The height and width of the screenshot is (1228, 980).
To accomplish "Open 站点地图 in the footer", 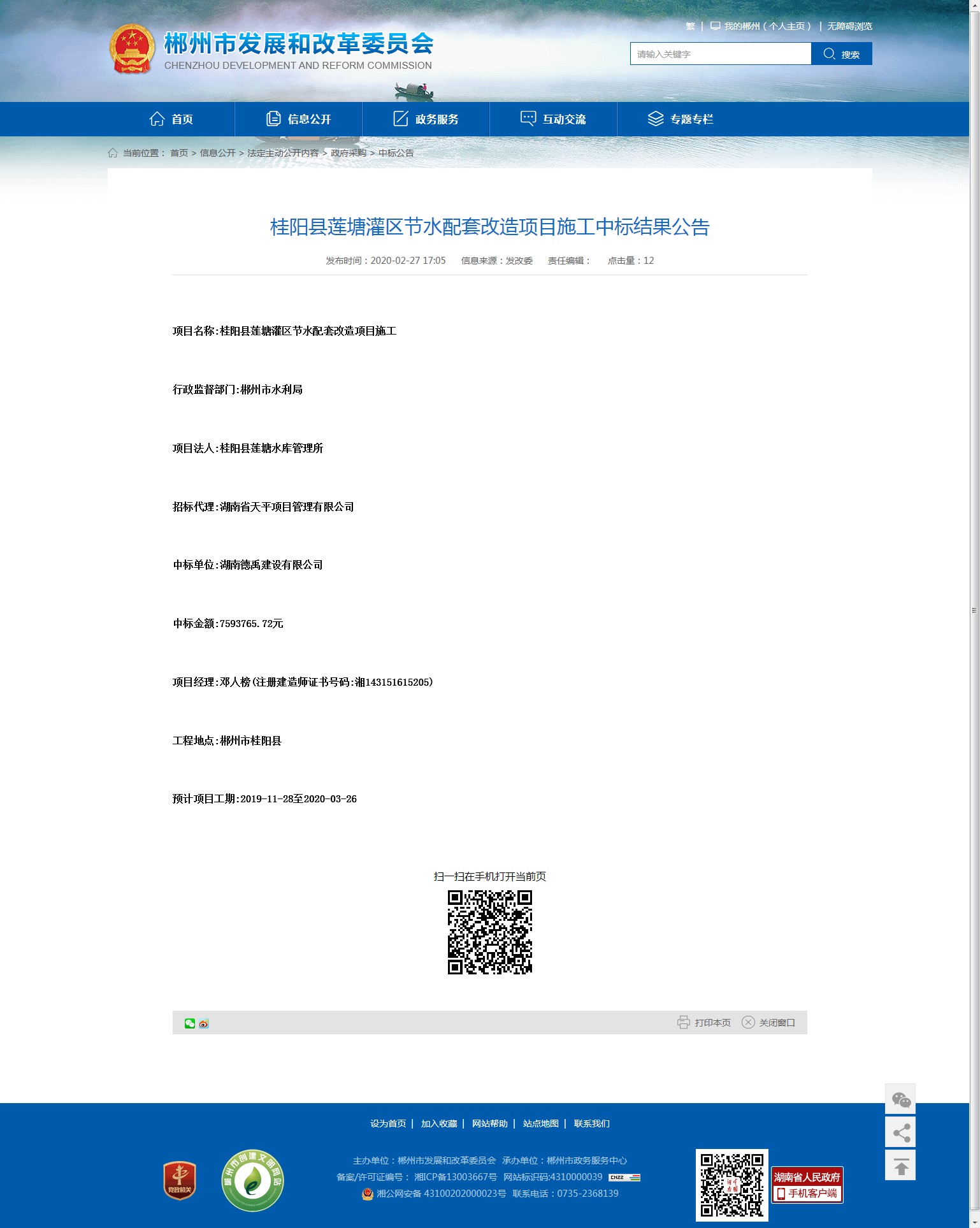I will pyautogui.click(x=541, y=1123).
